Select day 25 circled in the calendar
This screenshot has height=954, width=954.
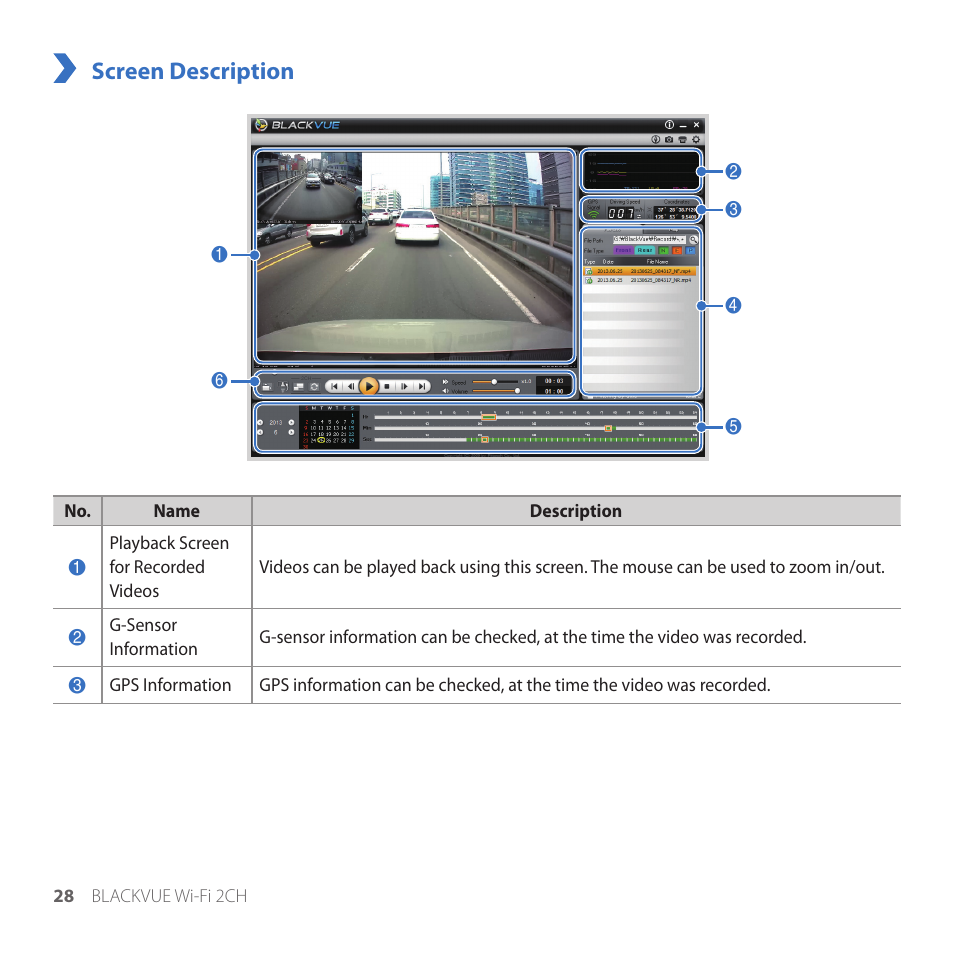tap(321, 440)
